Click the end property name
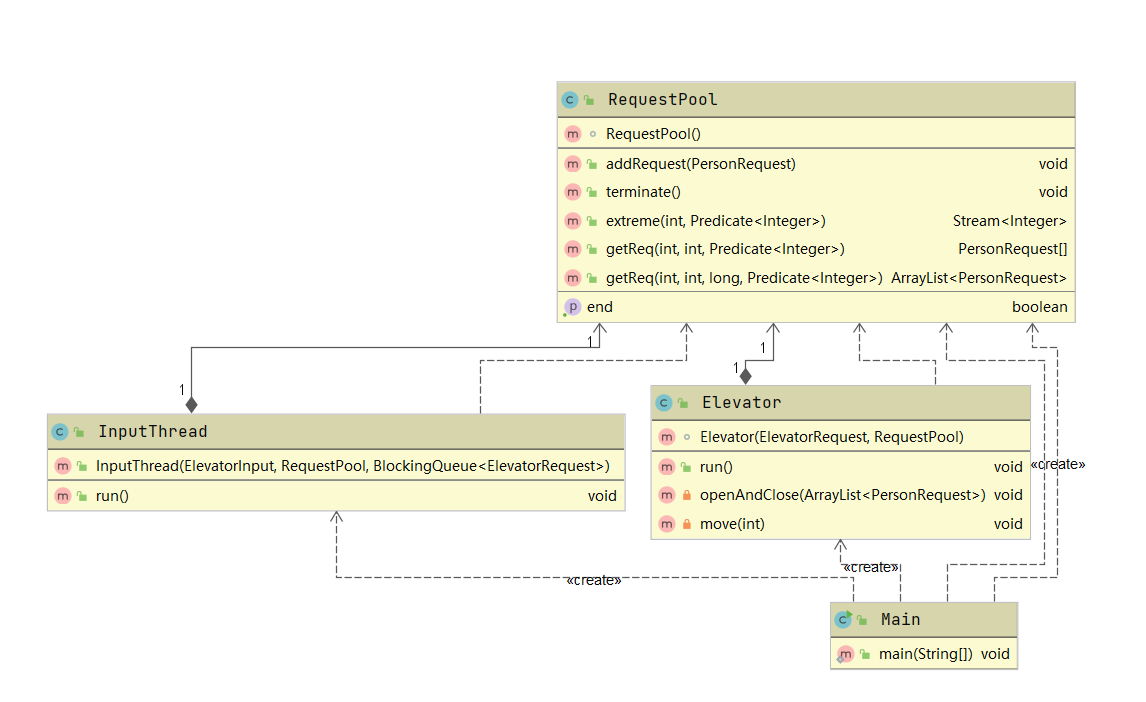Screen dimensions: 1146x702 pyautogui.click(x=600, y=308)
